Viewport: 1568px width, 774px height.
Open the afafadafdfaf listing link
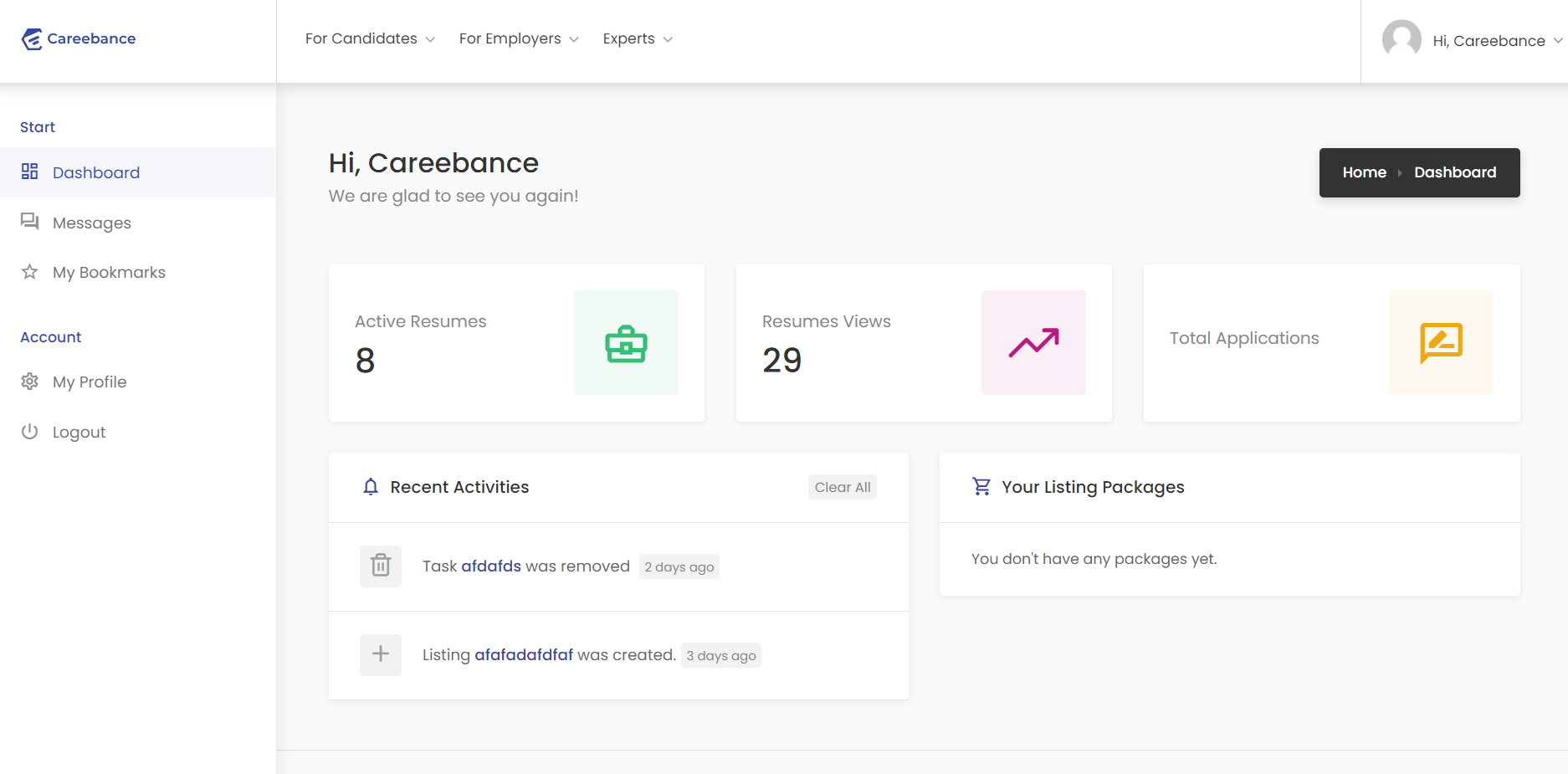pyautogui.click(x=524, y=655)
